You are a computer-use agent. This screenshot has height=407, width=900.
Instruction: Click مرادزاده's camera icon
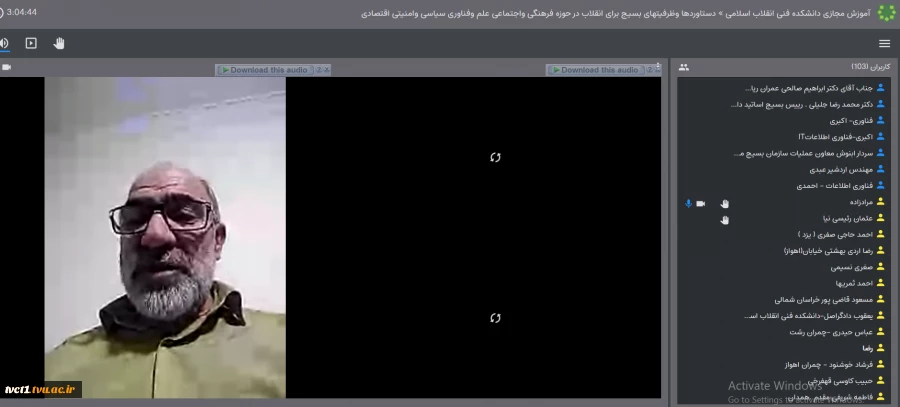pyautogui.click(x=700, y=203)
